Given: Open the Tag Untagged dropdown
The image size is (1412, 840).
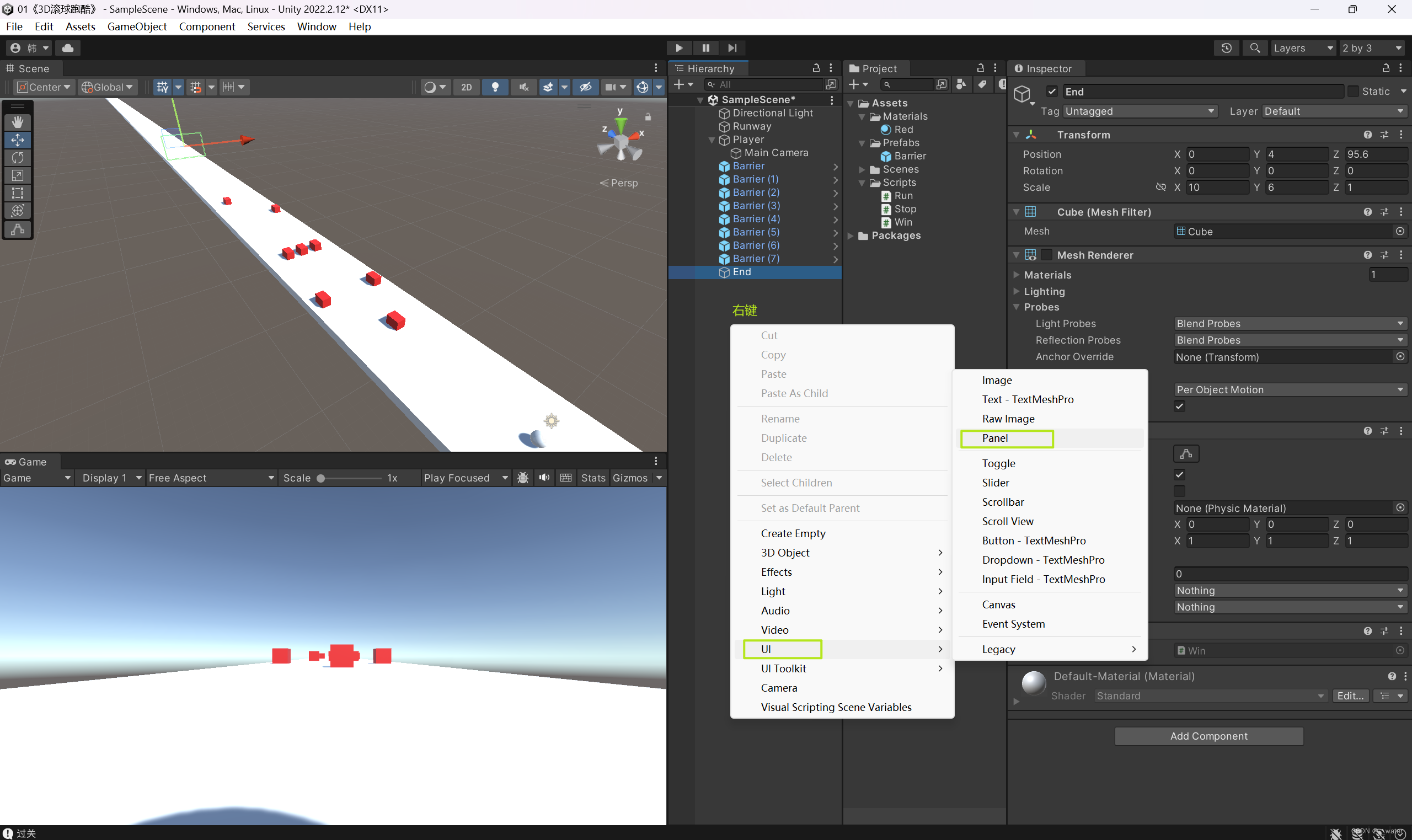Looking at the screenshot, I should click(1139, 111).
